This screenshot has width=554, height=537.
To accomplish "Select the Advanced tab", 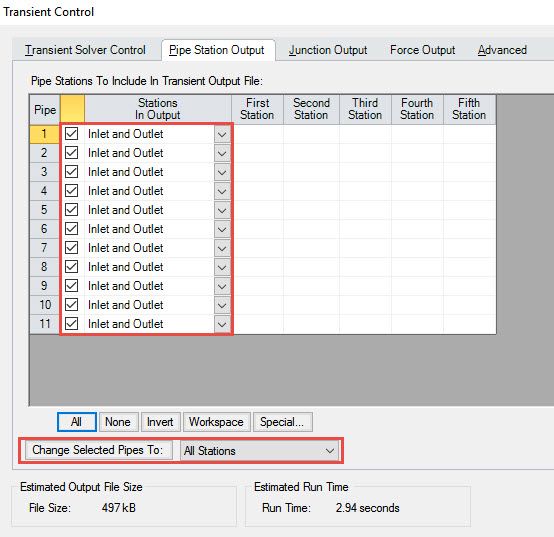I will pos(502,50).
